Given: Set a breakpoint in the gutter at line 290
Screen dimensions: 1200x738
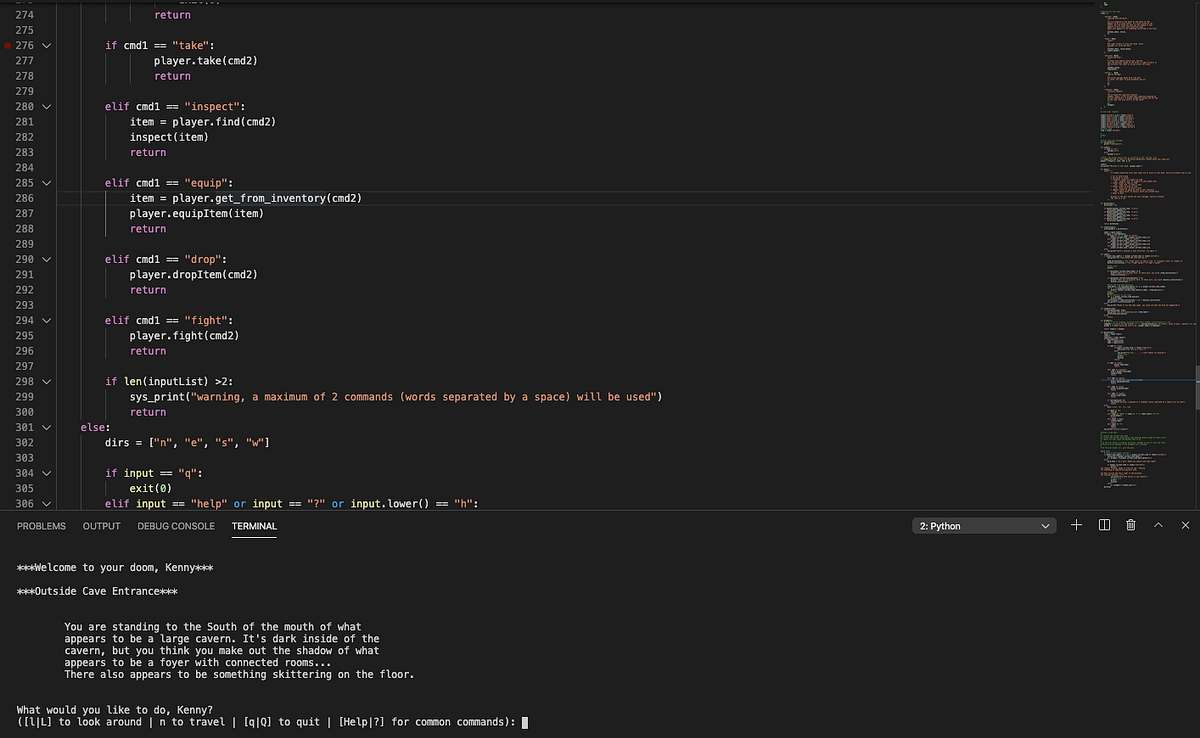Looking at the screenshot, I should [x=10, y=258].
